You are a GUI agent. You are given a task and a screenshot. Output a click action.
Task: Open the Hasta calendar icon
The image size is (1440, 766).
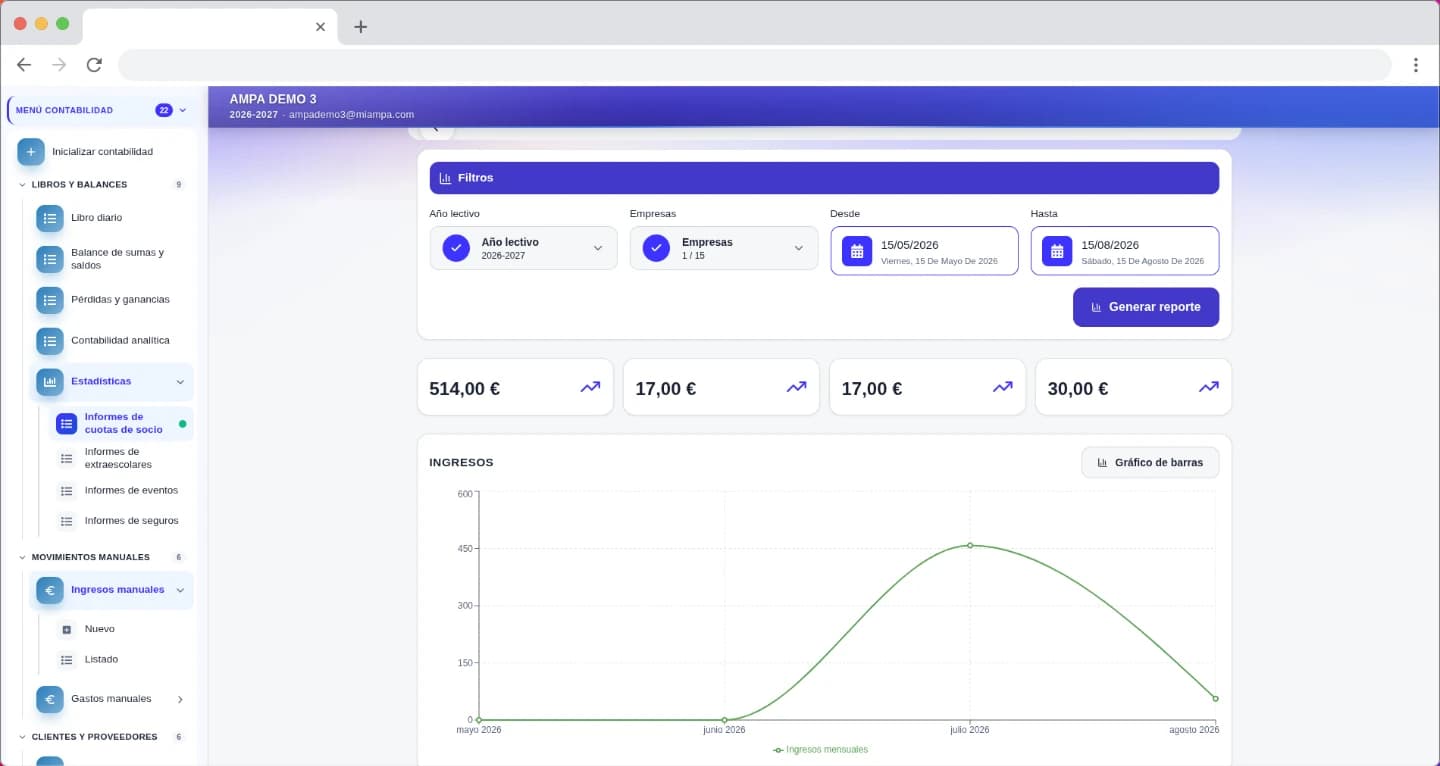pos(1057,251)
